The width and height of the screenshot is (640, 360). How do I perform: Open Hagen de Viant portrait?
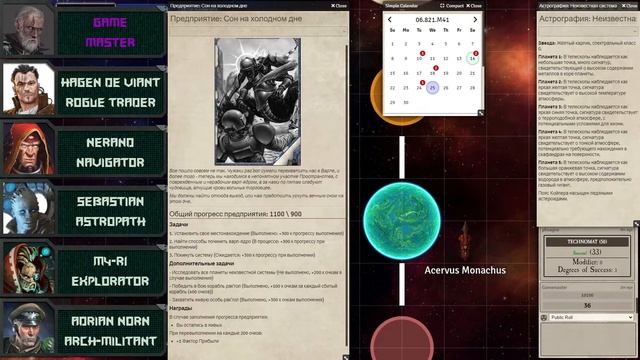[x=29, y=89]
